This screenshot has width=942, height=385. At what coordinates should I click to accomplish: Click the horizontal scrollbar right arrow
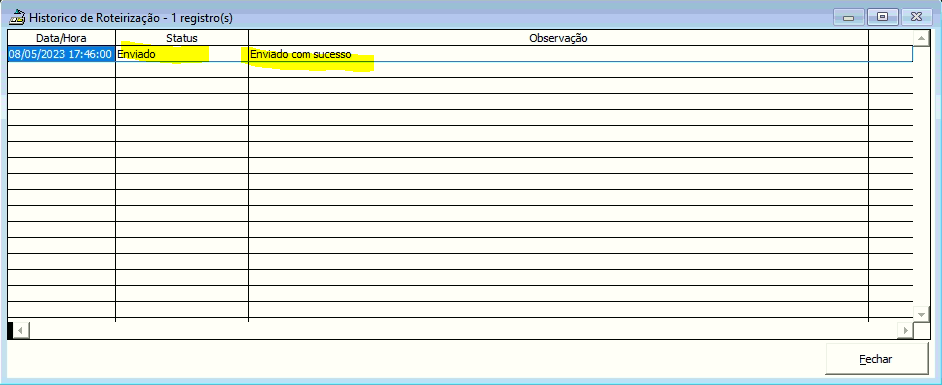[x=905, y=330]
